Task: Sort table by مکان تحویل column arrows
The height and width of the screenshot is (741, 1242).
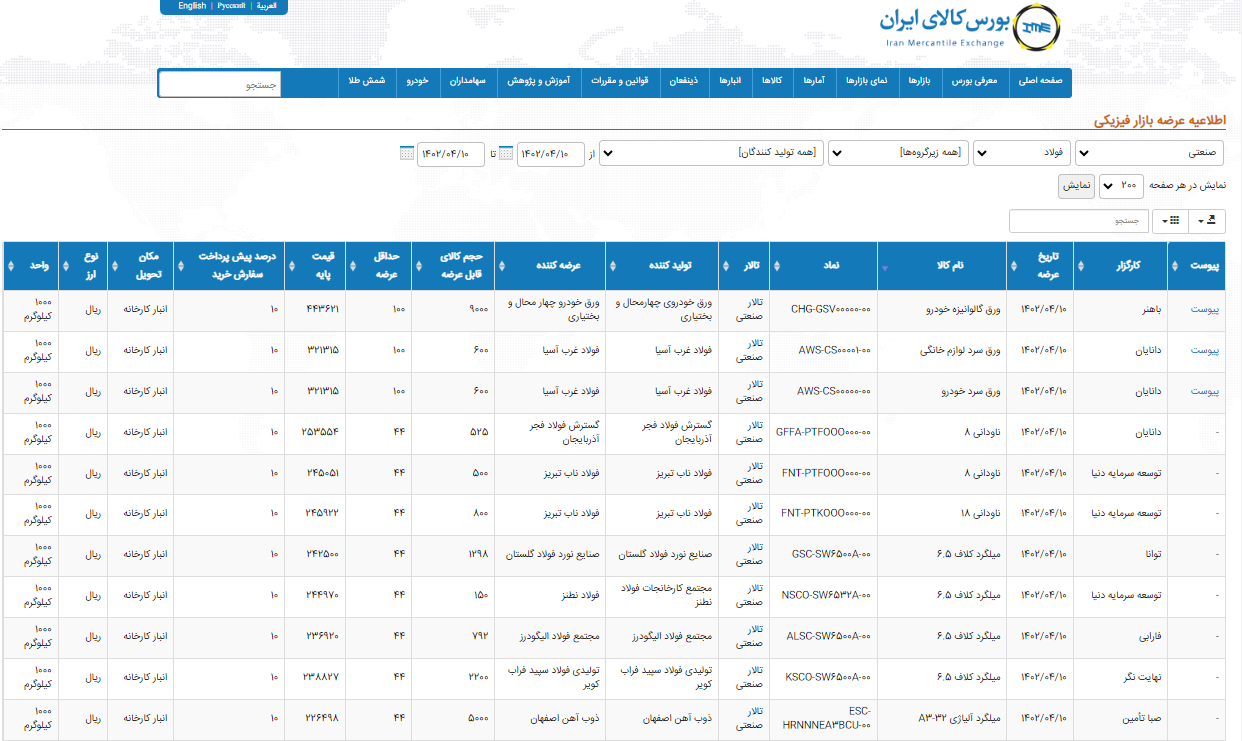Action: pos(113,266)
